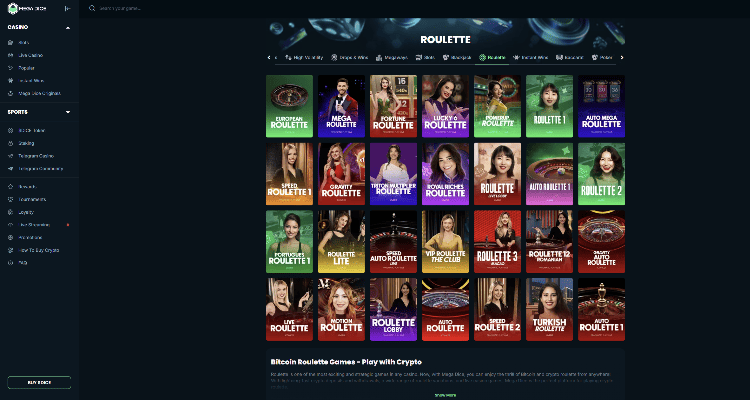Screen dimensions: 750x400
Task: Switch to the Megaways category tab
Action: pos(392,57)
